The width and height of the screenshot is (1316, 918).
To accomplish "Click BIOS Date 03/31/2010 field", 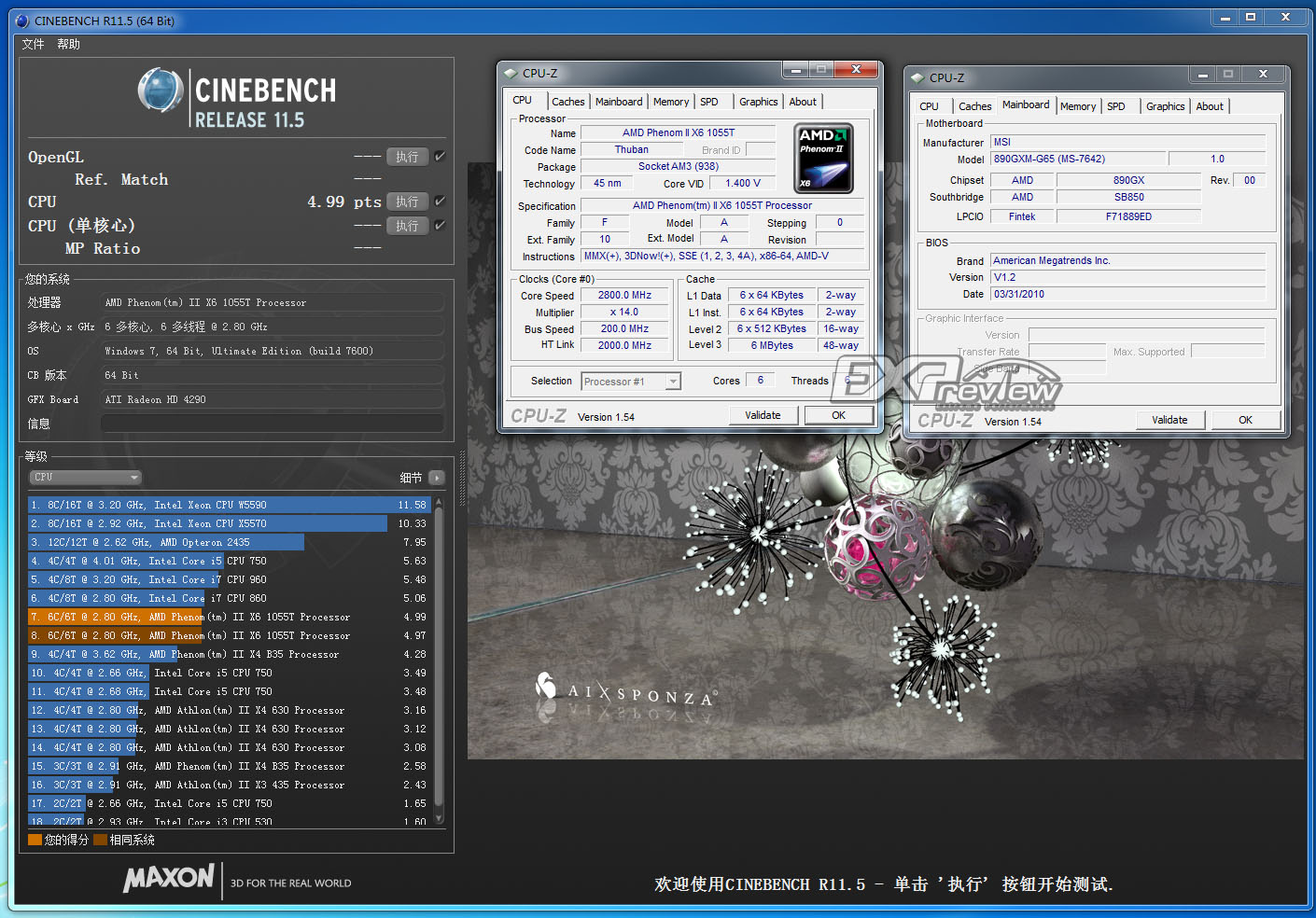I will point(1127,294).
